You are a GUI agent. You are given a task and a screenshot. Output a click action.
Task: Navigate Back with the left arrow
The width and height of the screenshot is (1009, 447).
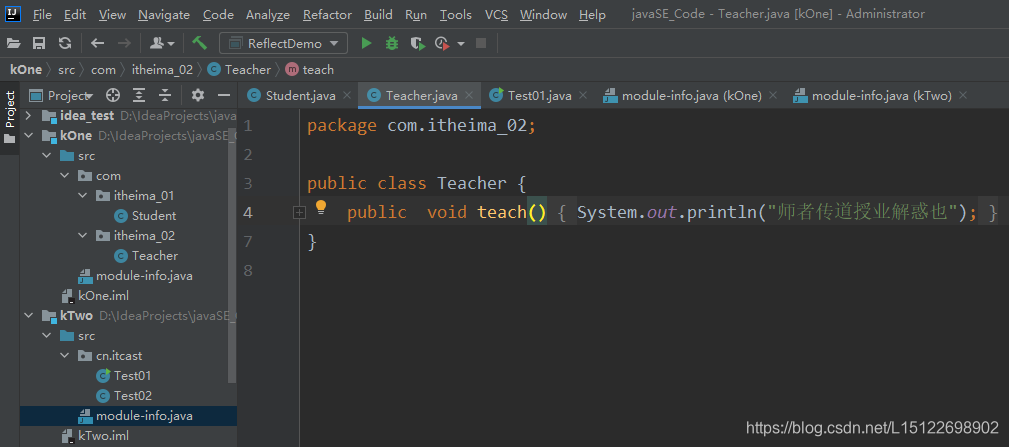coord(97,43)
